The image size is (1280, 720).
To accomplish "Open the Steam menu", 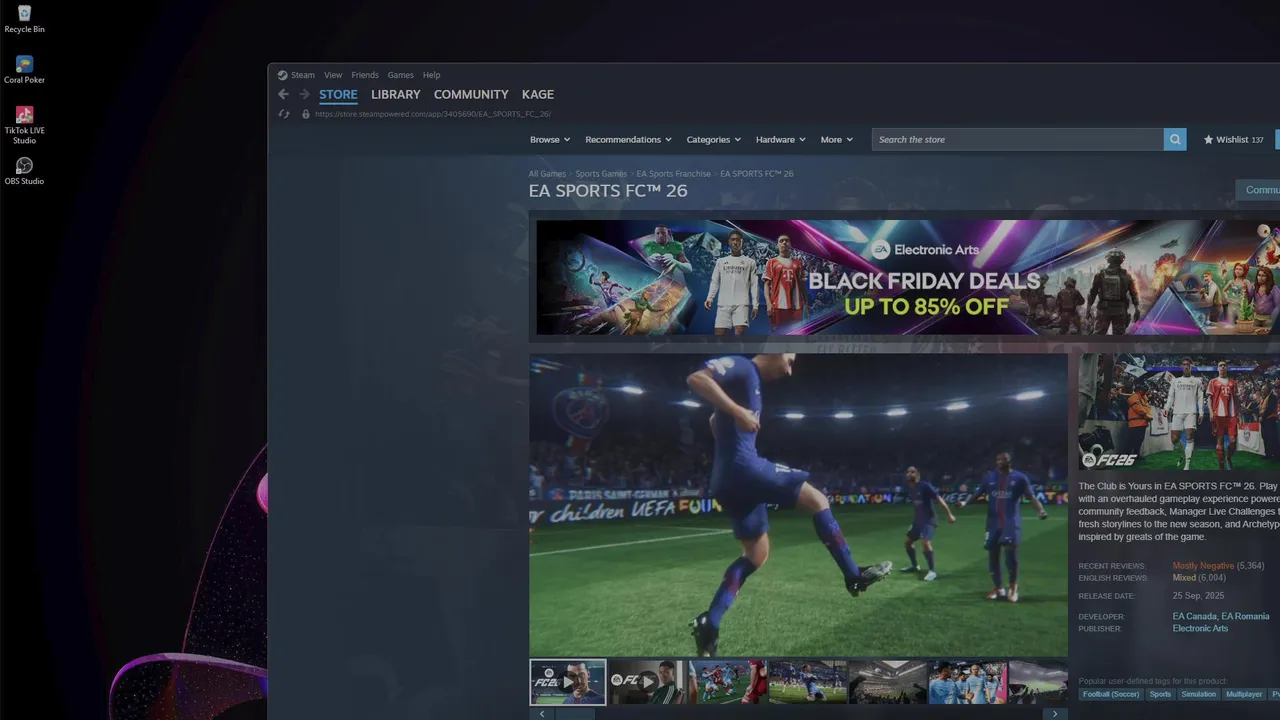I will [302, 75].
